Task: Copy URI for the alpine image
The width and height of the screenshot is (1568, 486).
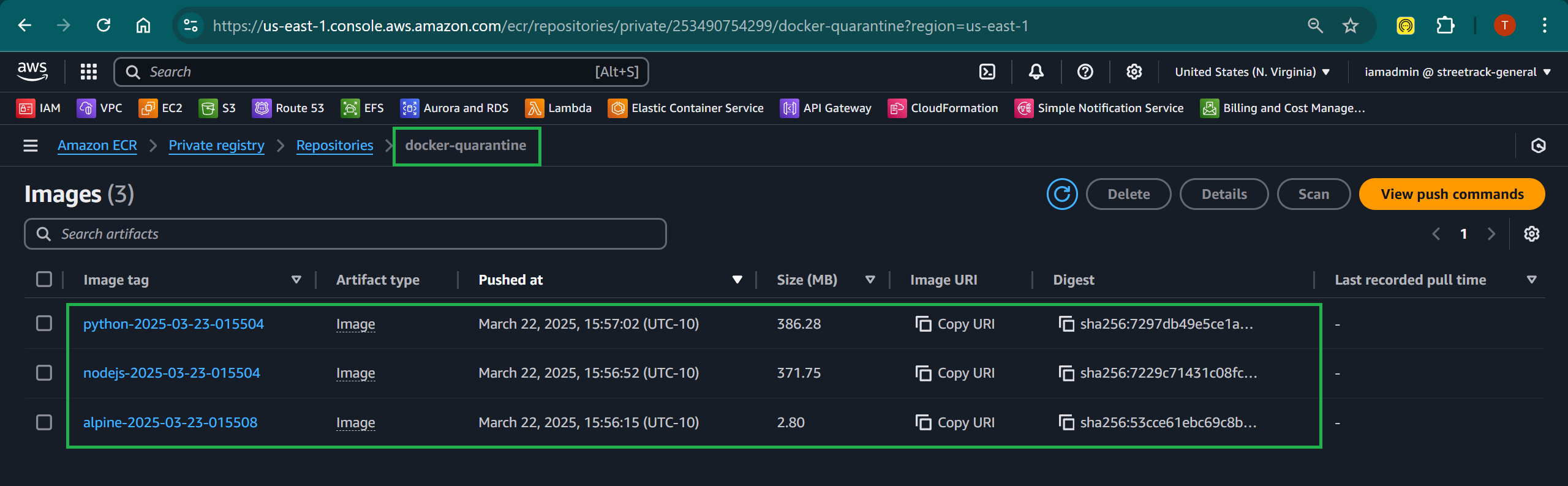Action: [955, 422]
